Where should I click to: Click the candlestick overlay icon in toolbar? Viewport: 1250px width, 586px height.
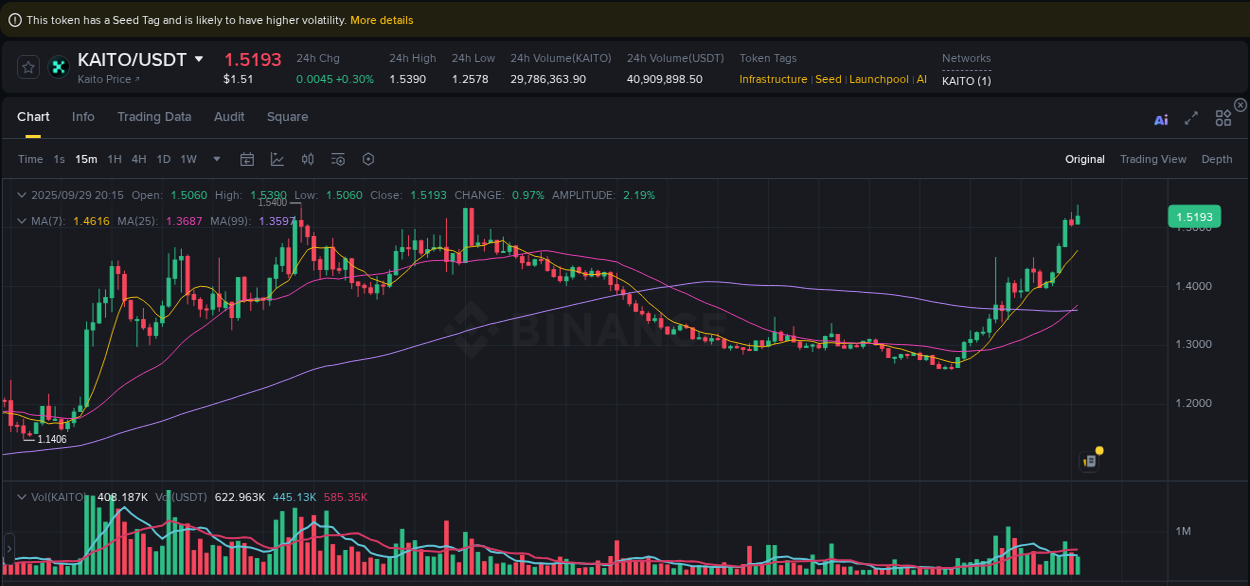point(307,159)
